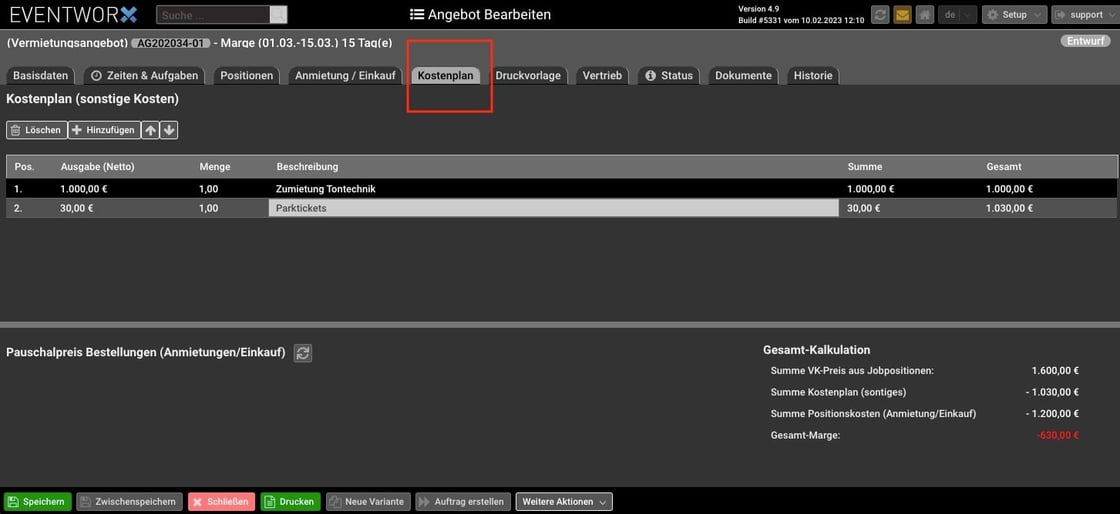1120x514 pixels.
Task: Expand the Setup dropdown menu
Action: point(1014,15)
